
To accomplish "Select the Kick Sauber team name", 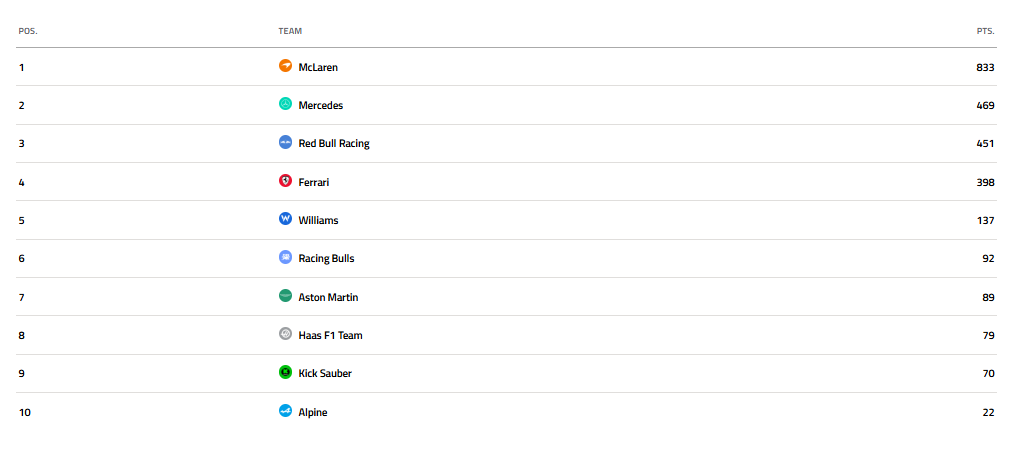I will (325, 373).
